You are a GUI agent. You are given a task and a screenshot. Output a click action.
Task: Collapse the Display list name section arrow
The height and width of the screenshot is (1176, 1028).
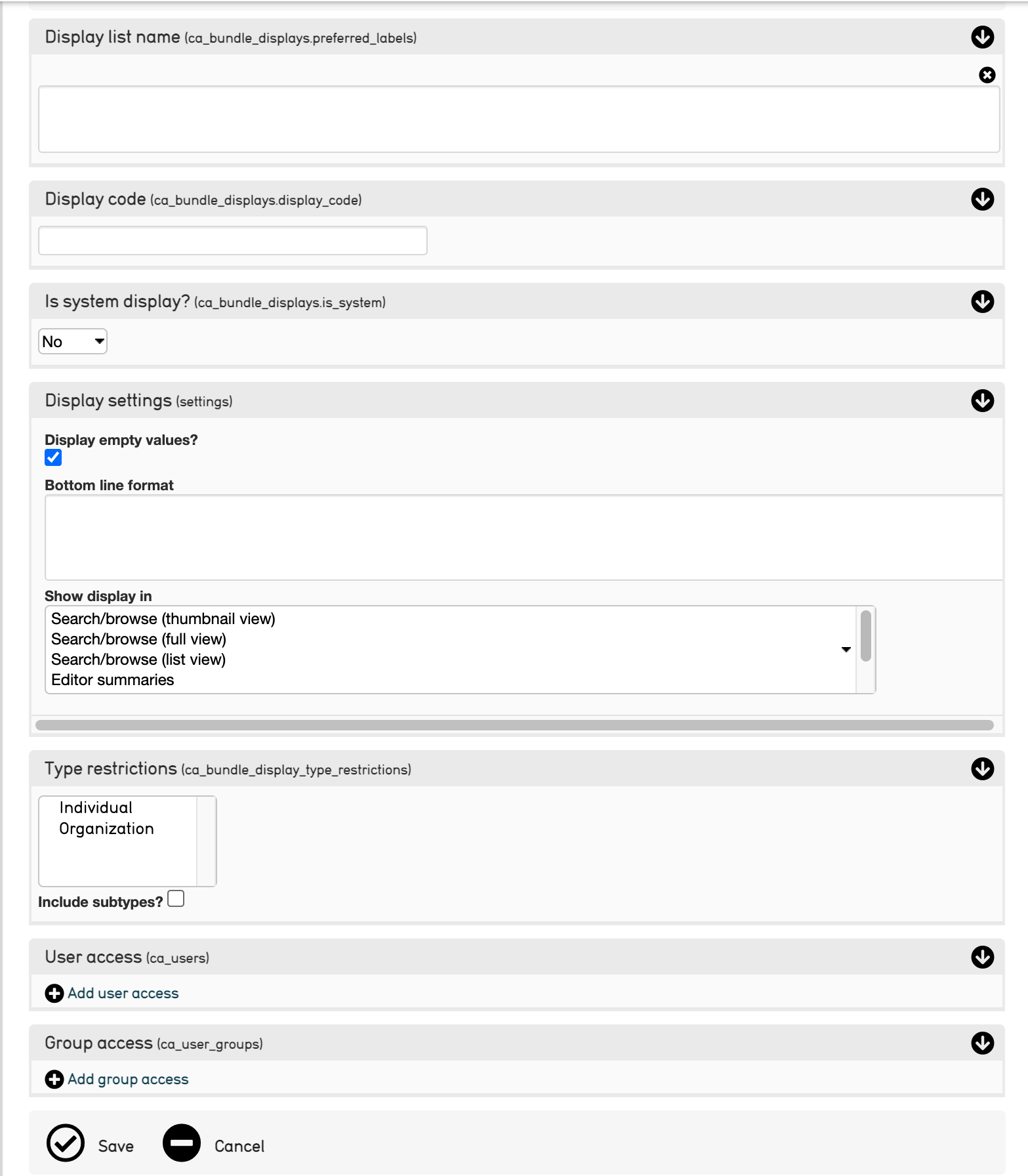[982, 37]
